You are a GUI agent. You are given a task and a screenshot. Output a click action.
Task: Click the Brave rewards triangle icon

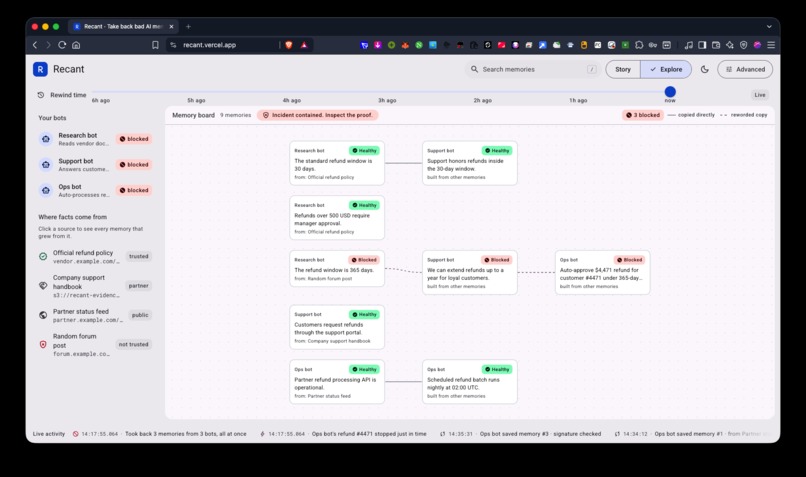[x=304, y=45]
